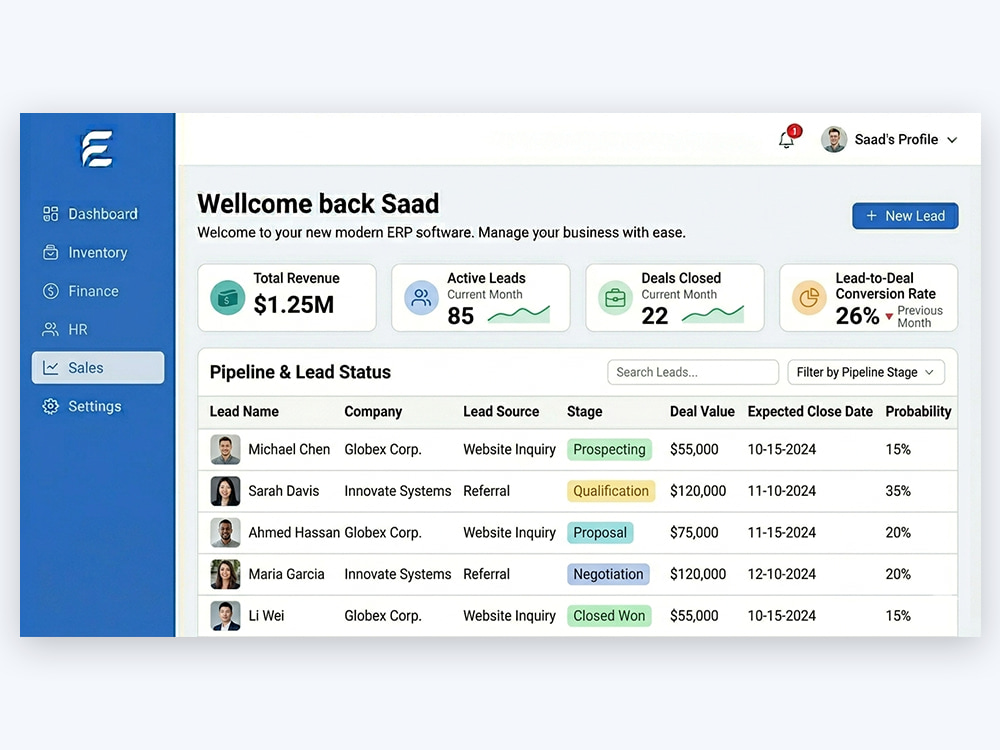This screenshot has height=750, width=1000.
Task: Click the 26% conversion rate value
Action: click(x=857, y=316)
